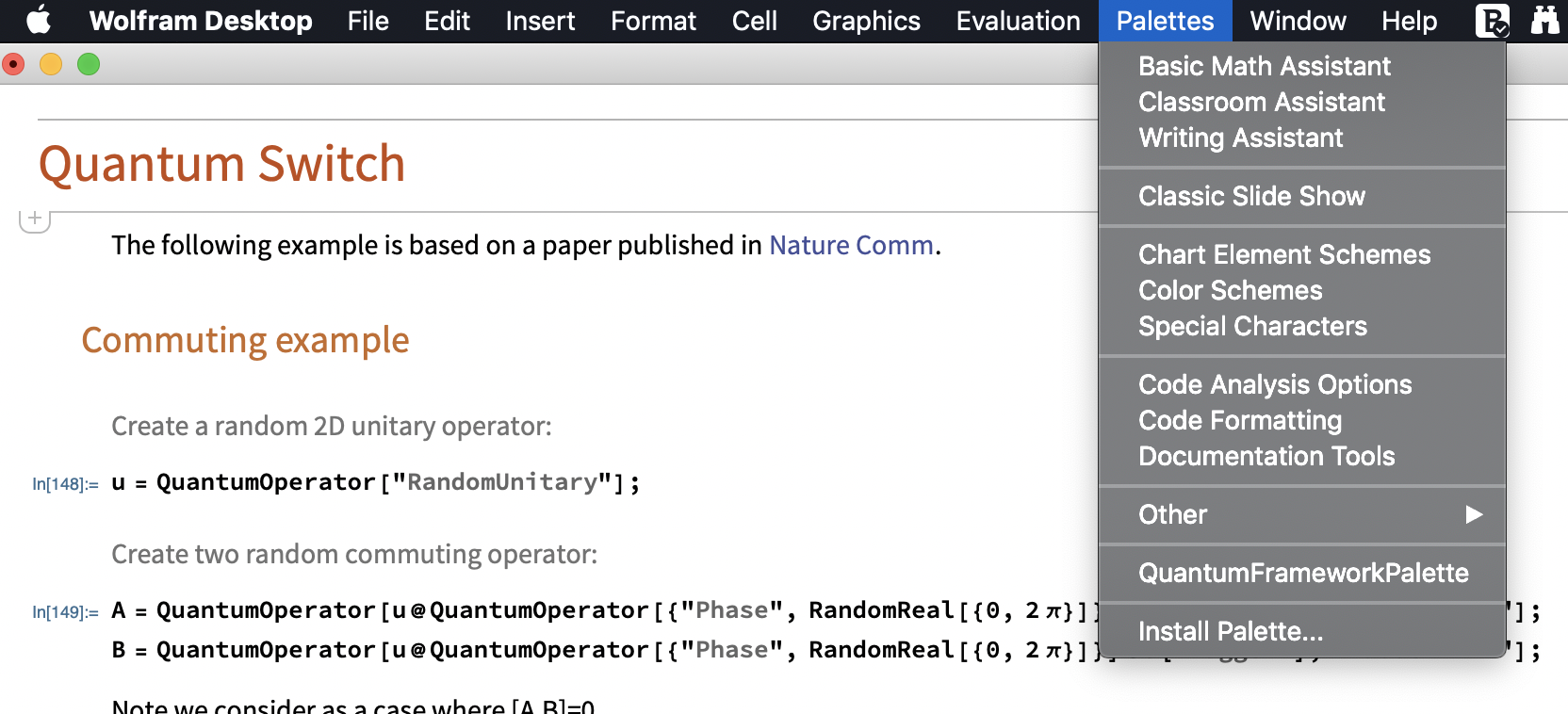Click 'Create two random commuting operator' text
The width and height of the screenshot is (1568, 714).
[x=354, y=554]
